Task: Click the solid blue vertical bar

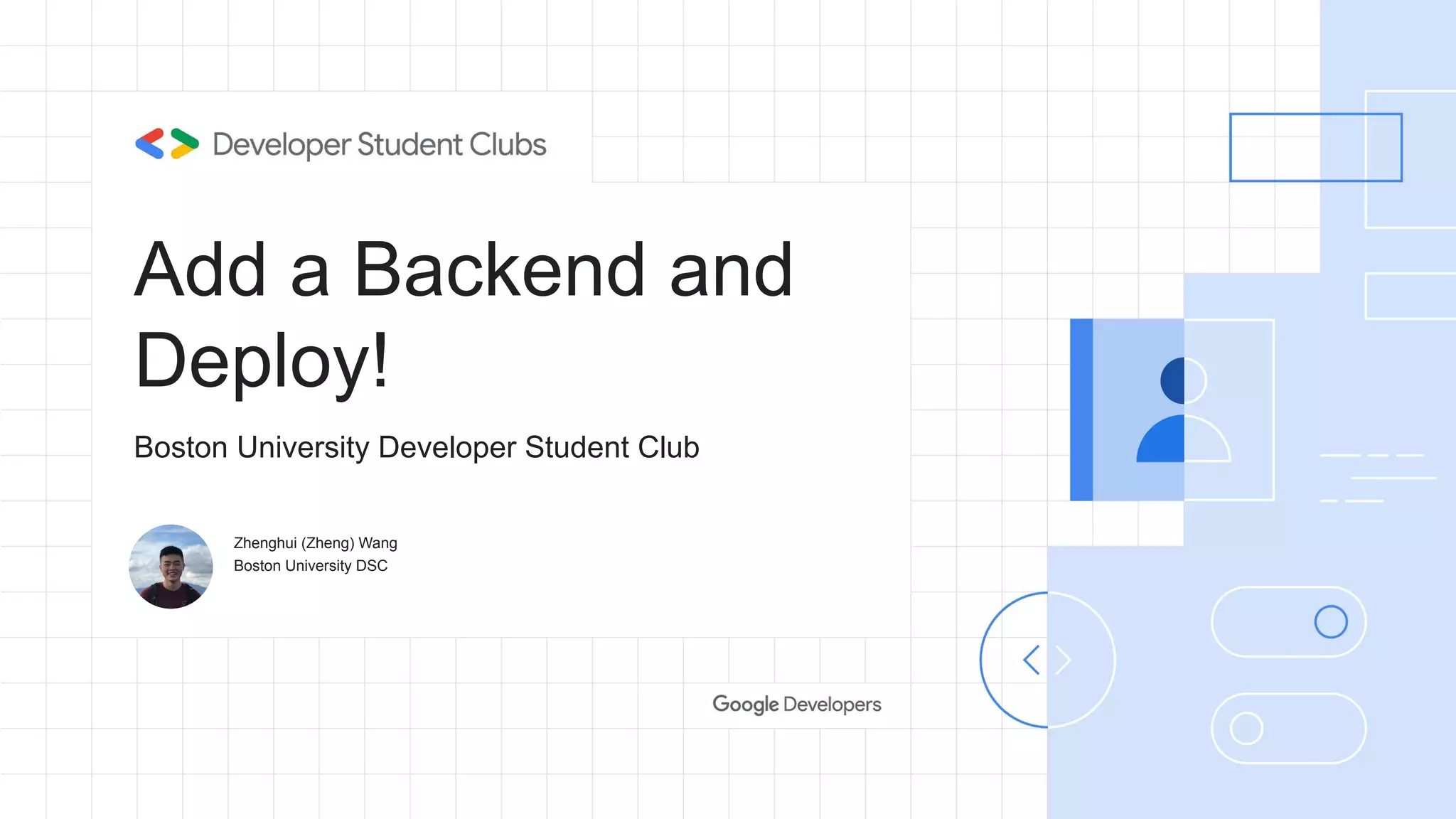Action: (1081, 409)
